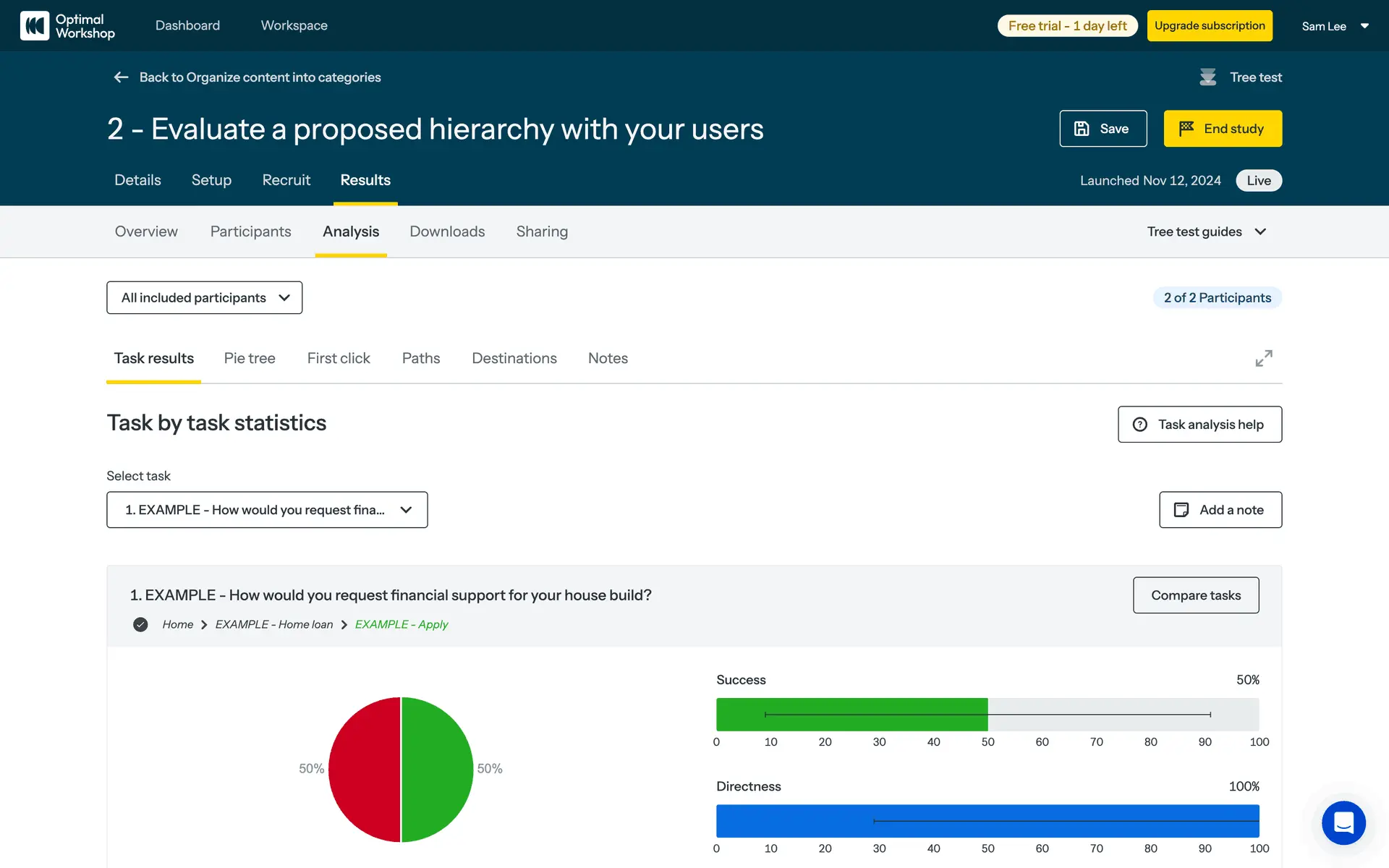The height and width of the screenshot is (868, 1389).
Task: Click the Save button
Action: point(1103,129)
